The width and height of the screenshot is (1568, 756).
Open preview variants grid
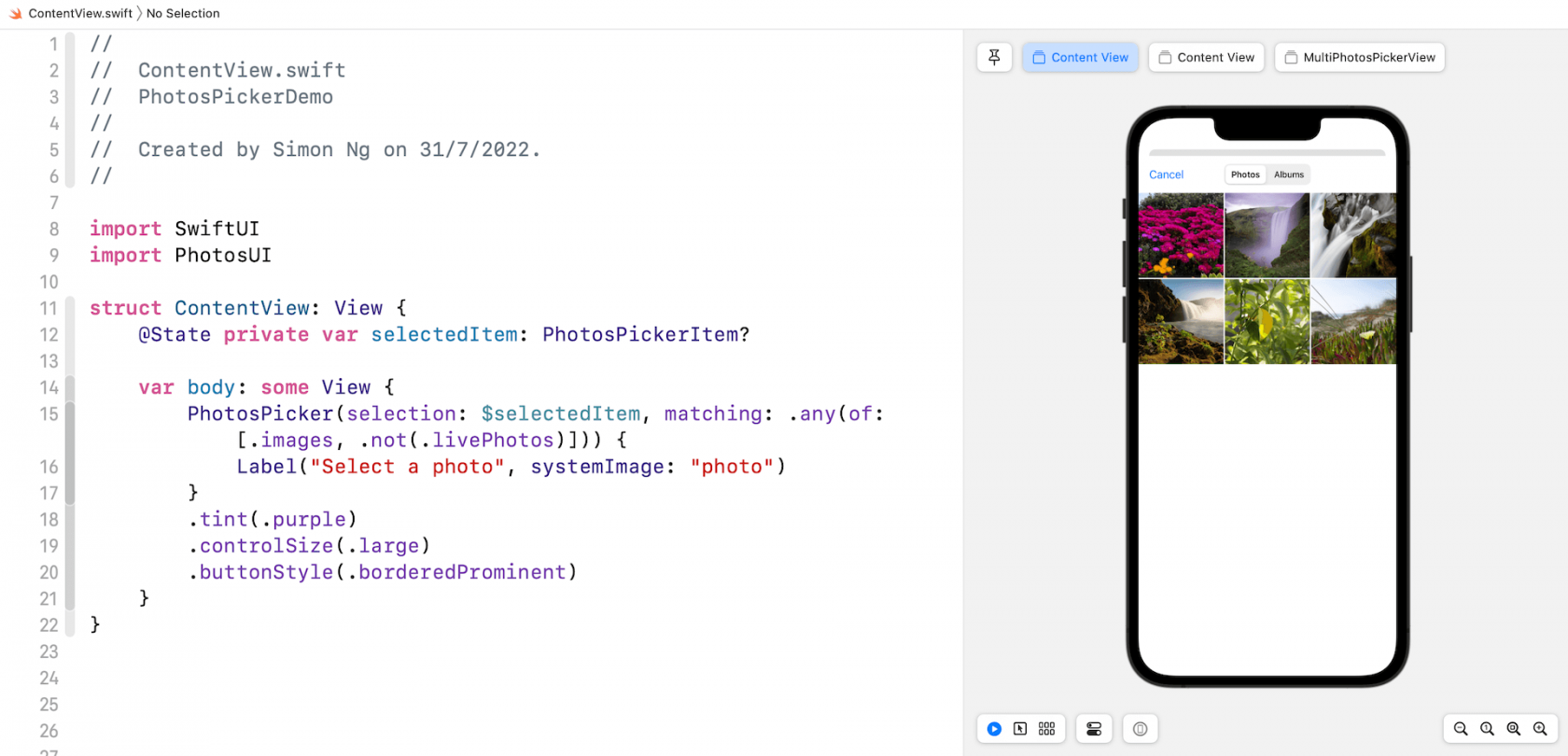(x=1046, y=729)
